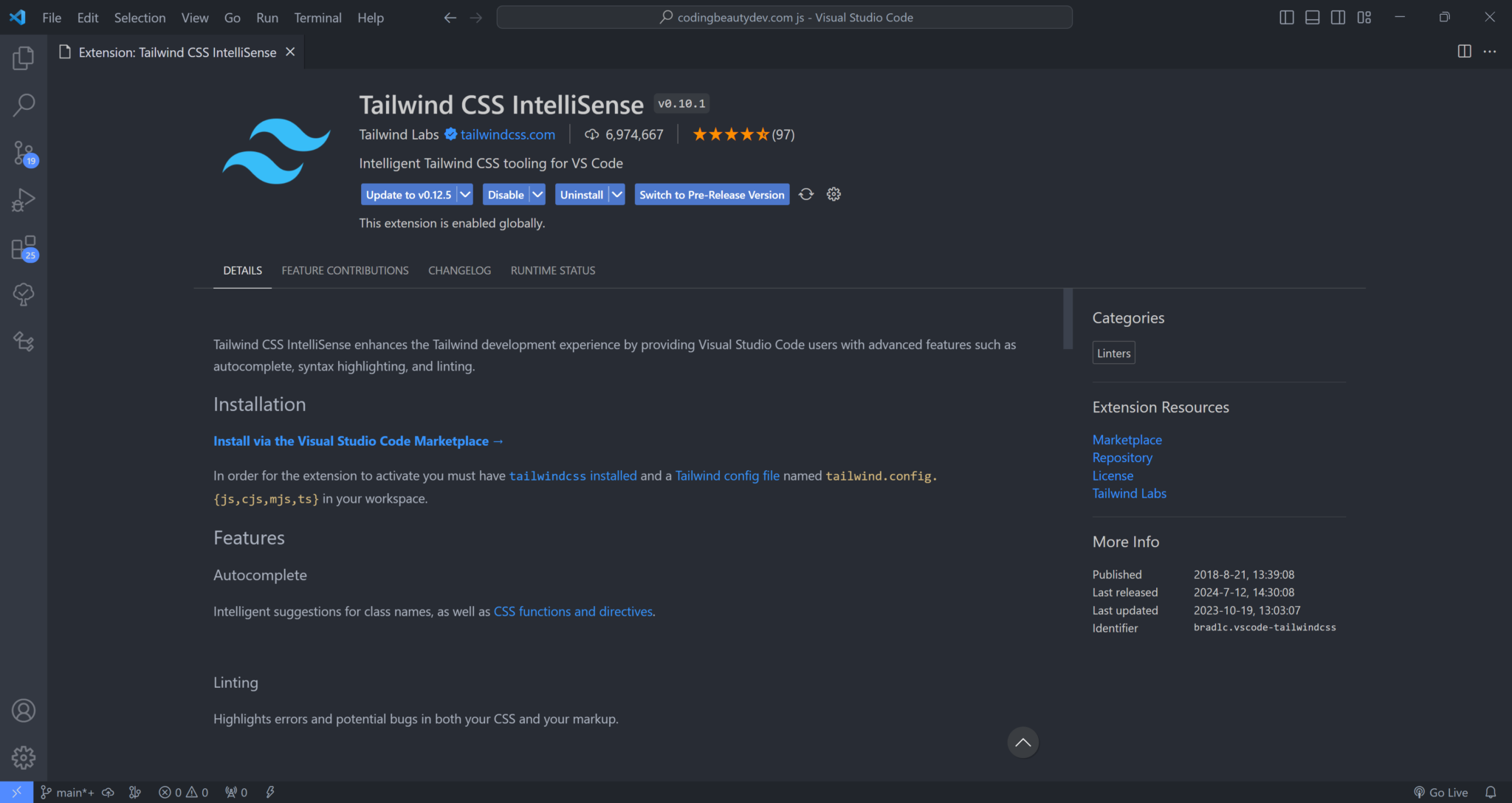Click the publish/sync cloud icon in status bar
Viewport: 1512px width, 803px height.
tap(109, 792)
